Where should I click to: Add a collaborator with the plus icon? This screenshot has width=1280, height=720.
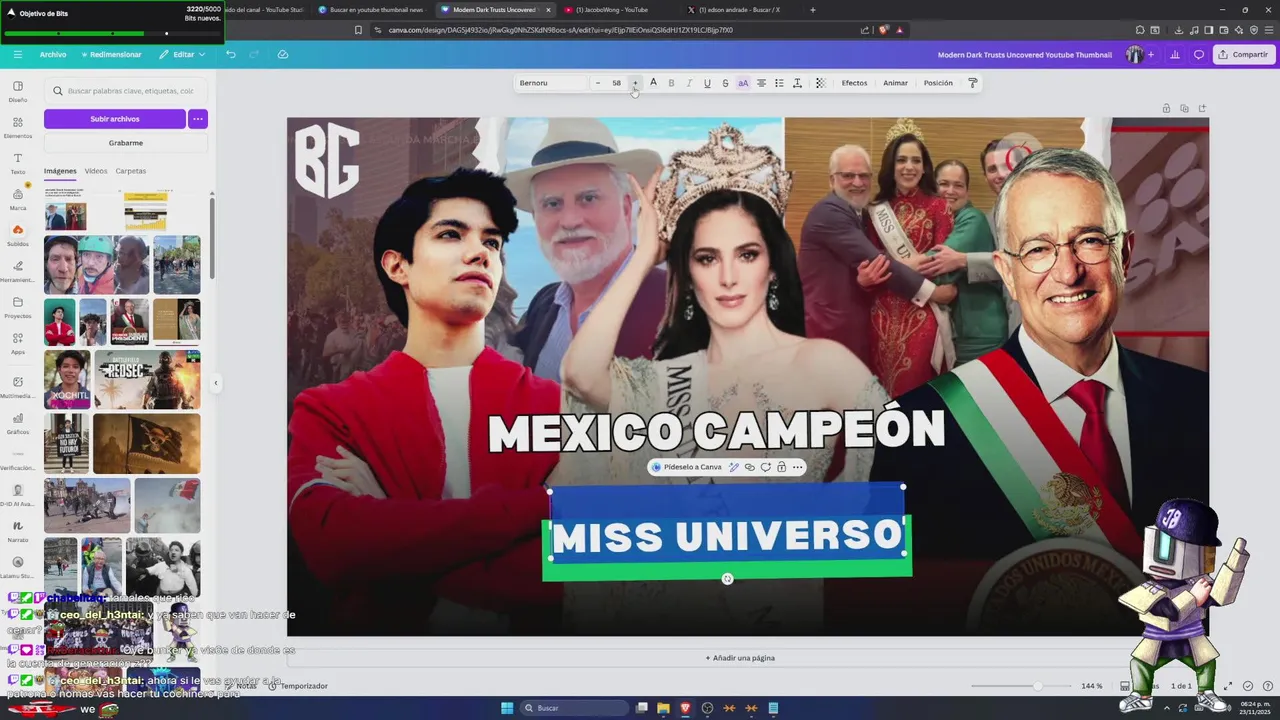[1151, 54]
